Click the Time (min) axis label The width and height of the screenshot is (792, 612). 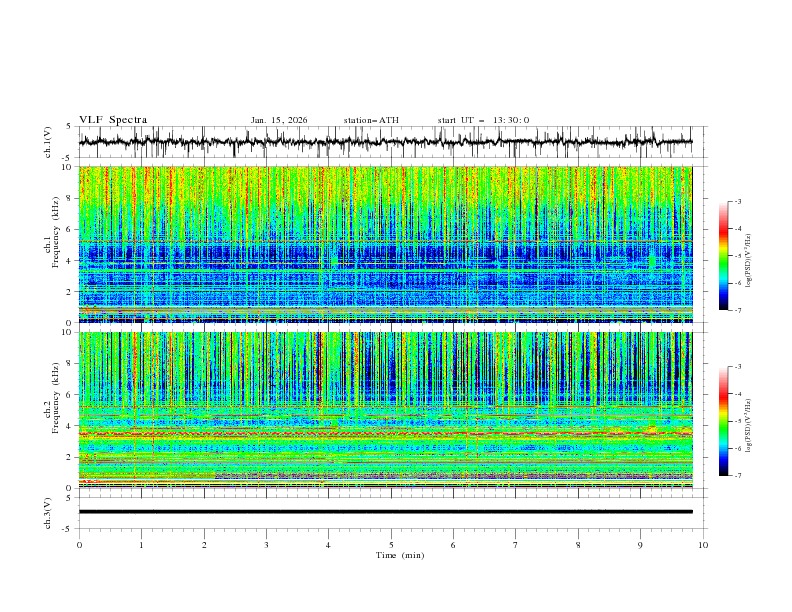coord(398,554)
